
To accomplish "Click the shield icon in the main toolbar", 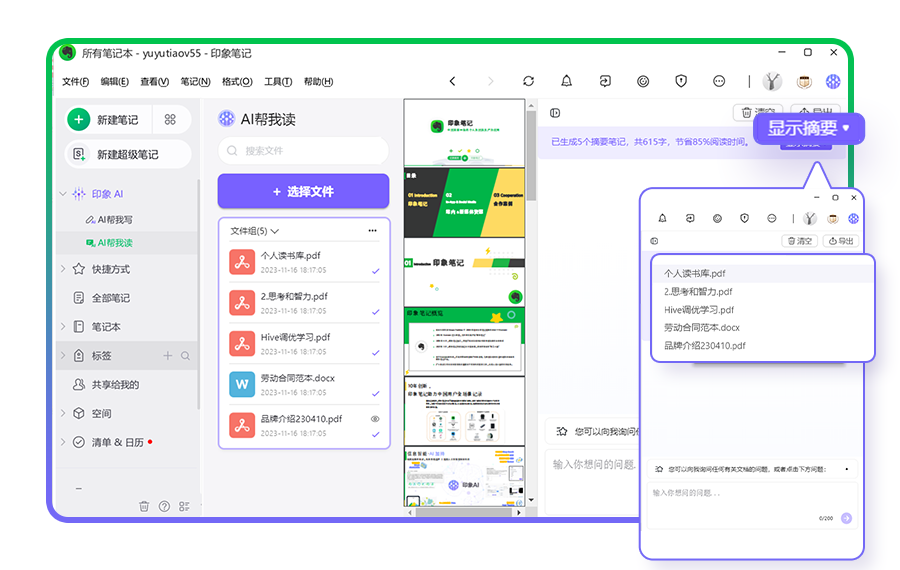I will (x=681, y=82).
